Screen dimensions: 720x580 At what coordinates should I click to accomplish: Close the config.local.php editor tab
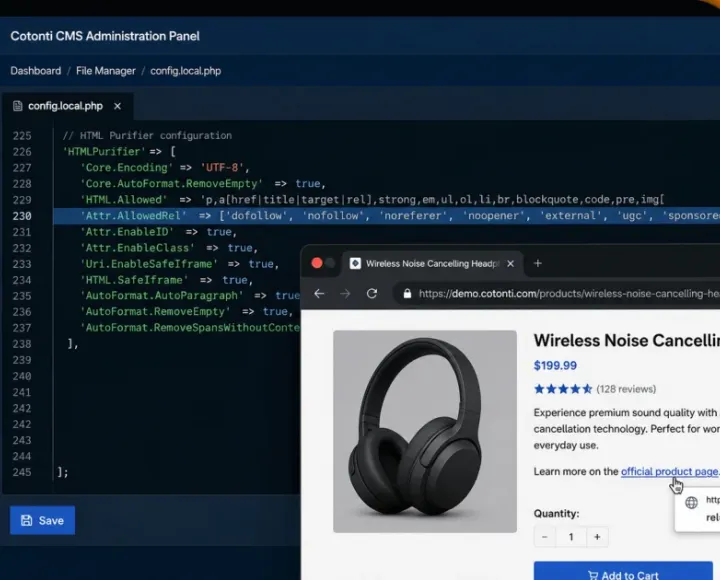[118, 106]
